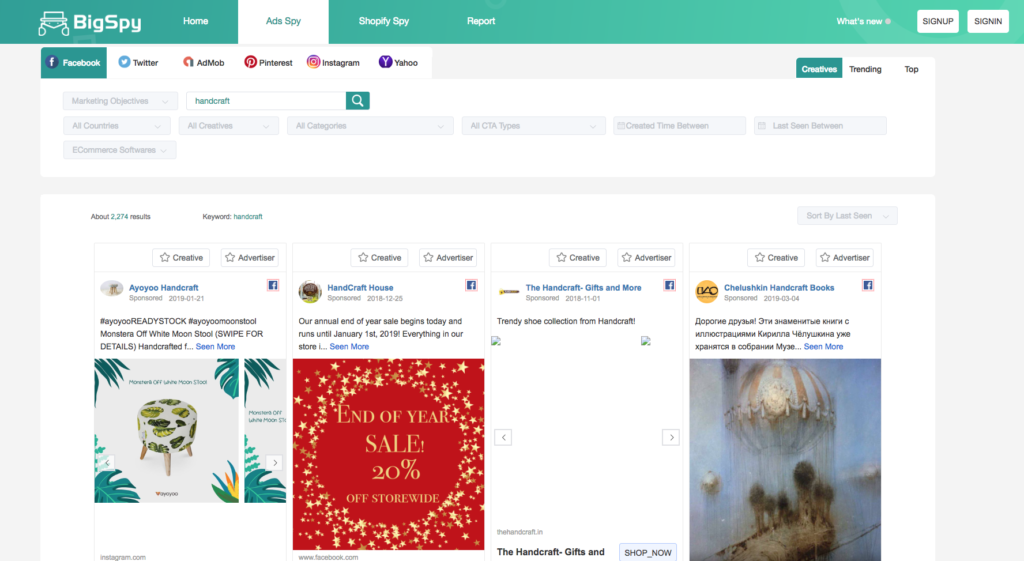Click the Chelushkin Handcraft Books avatar

707,291
